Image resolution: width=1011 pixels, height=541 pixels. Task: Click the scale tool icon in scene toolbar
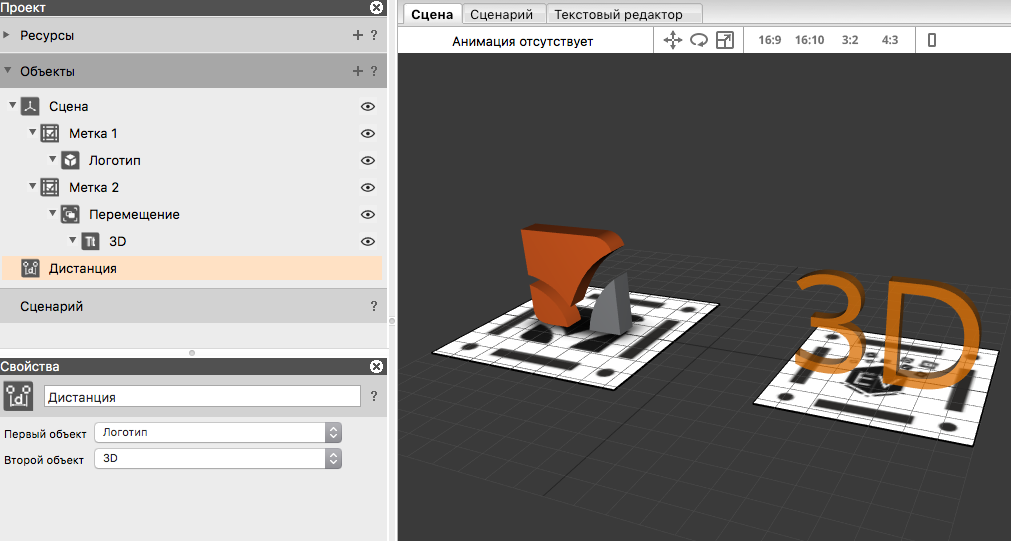(x=725, y=40)
